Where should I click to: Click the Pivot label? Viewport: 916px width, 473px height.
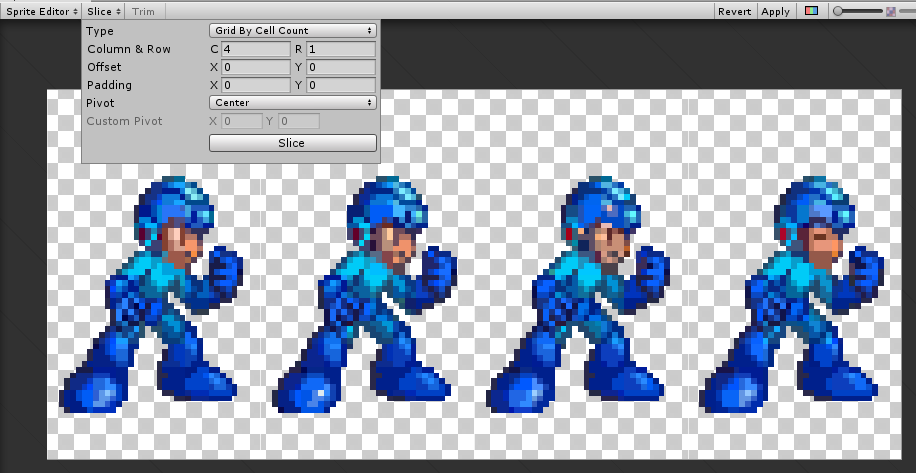[100, 103]
